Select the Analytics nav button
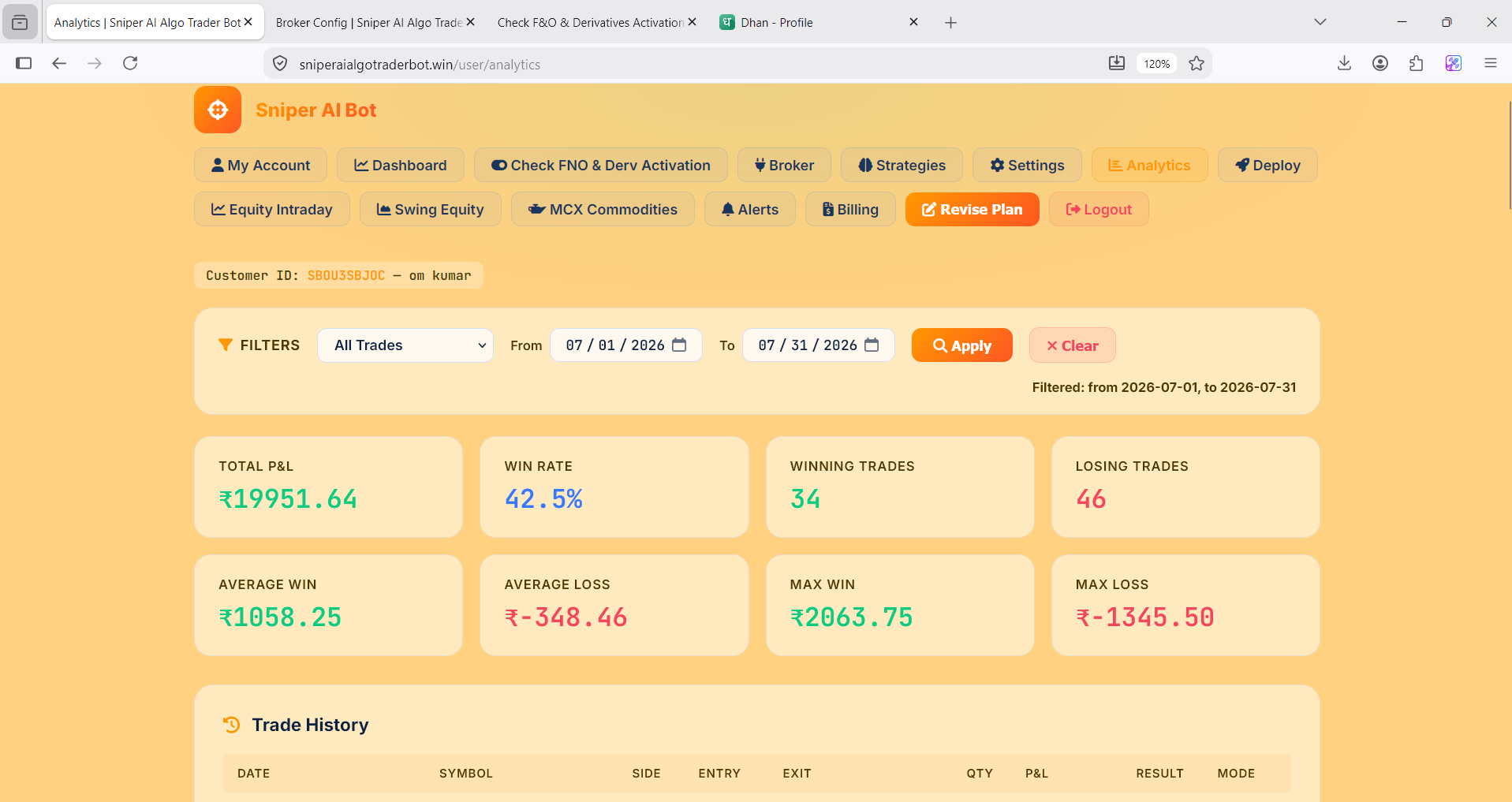Screen dimensions: 1512x802 click(x=1149, y=165)
